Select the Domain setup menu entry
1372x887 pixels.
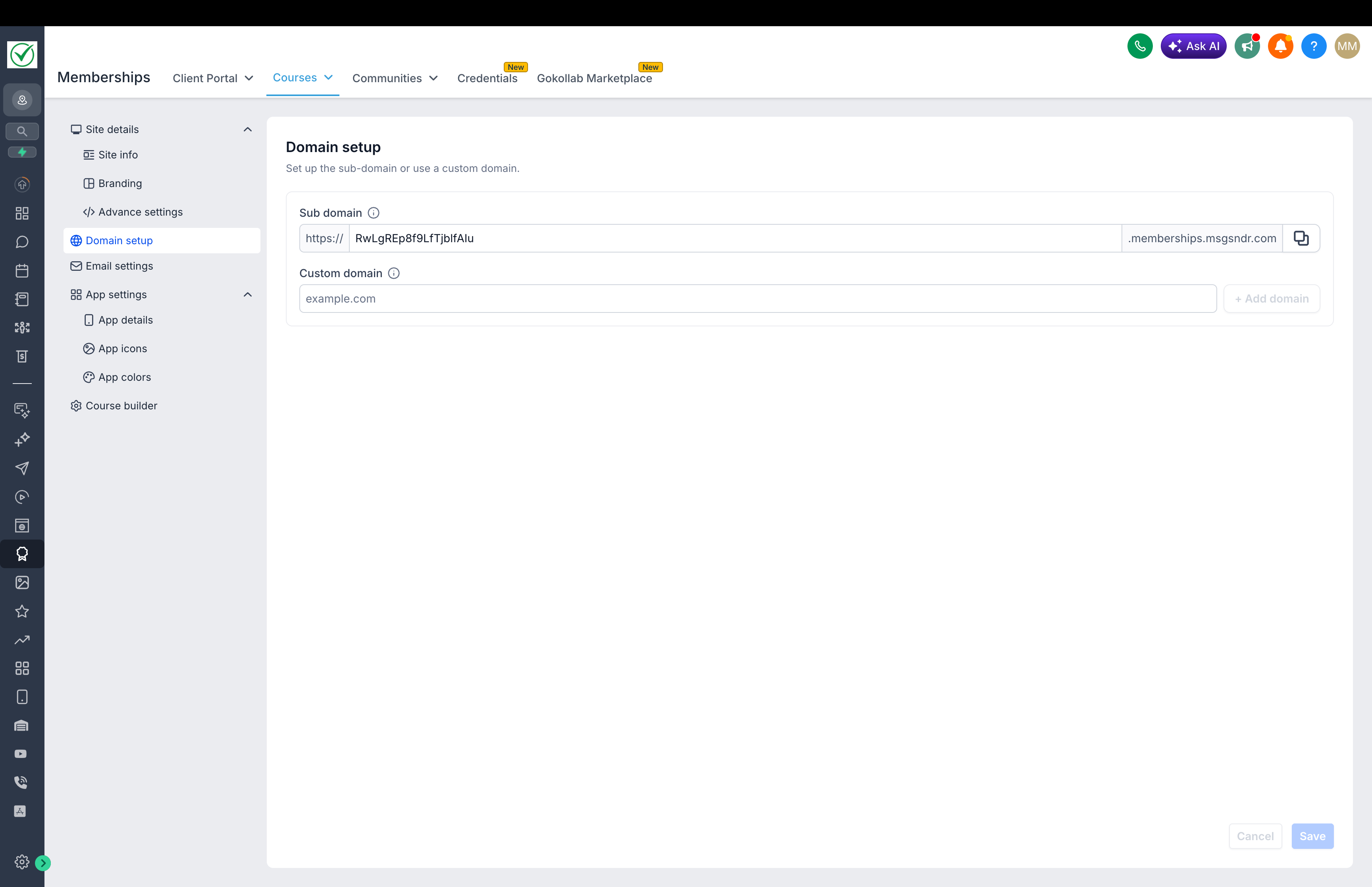pos(119,240)
